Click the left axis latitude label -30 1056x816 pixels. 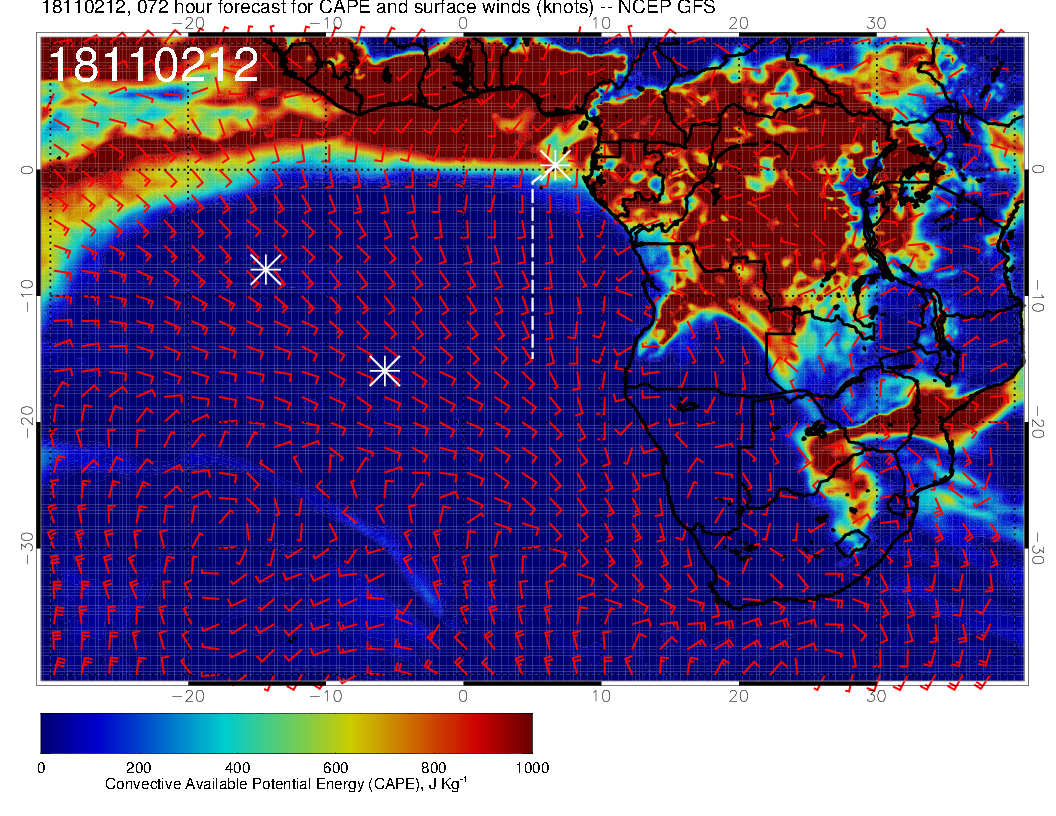[x=27, y=548]
